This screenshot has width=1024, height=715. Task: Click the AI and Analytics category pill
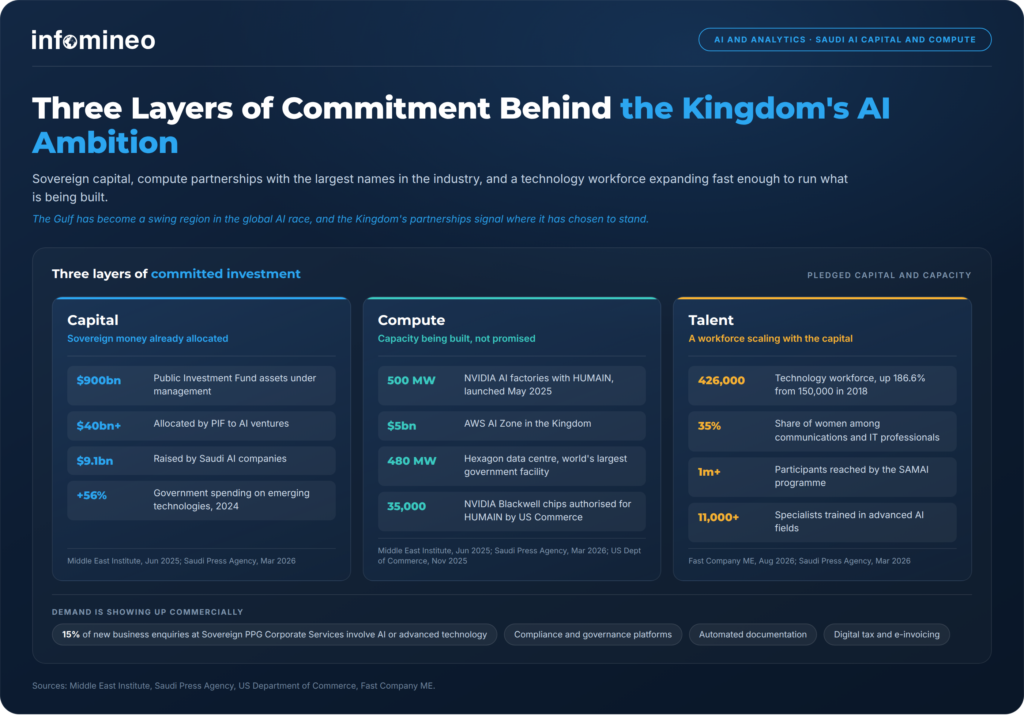[844, 39]
